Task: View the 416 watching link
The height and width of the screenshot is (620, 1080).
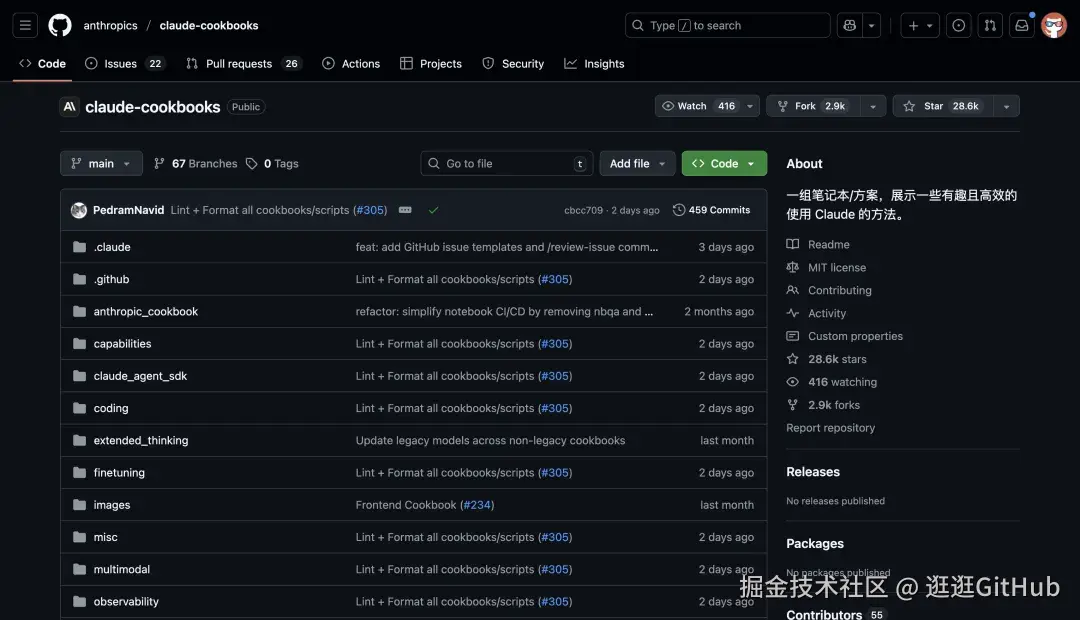Action: coord(832,382)
